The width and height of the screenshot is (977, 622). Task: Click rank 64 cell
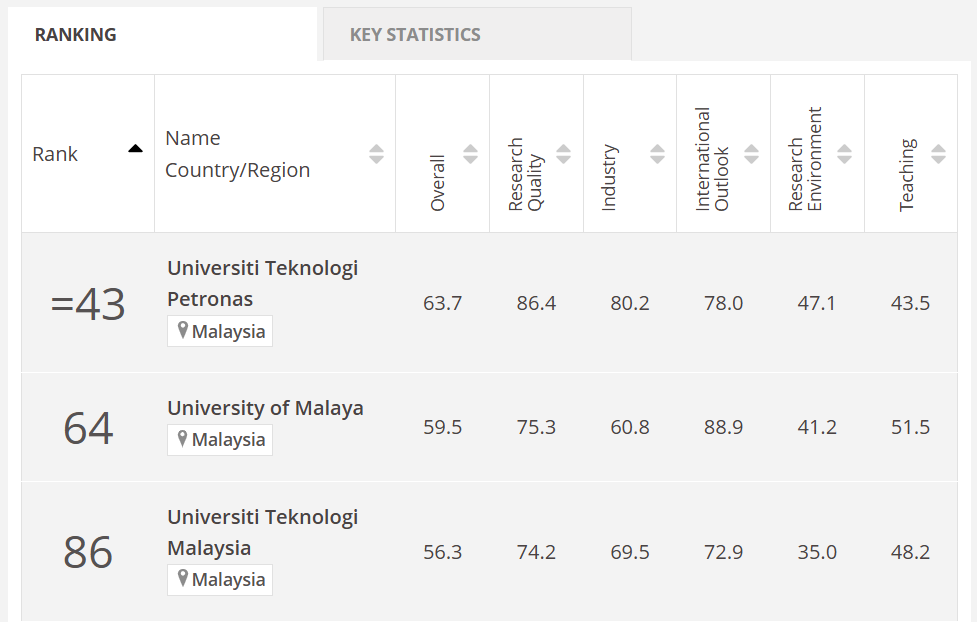pos(88,428)
